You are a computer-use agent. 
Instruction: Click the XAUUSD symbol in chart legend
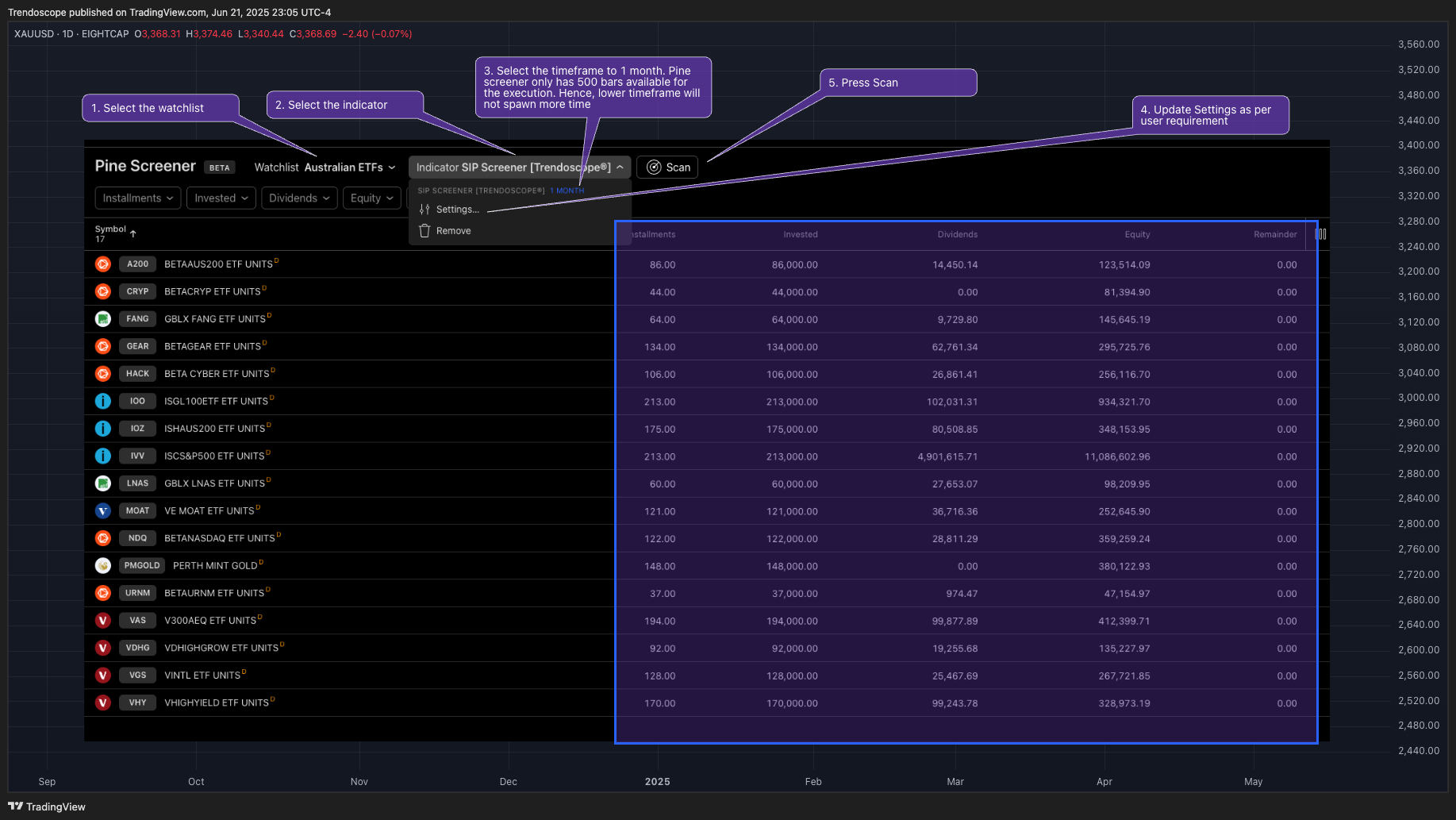point(34,34)
